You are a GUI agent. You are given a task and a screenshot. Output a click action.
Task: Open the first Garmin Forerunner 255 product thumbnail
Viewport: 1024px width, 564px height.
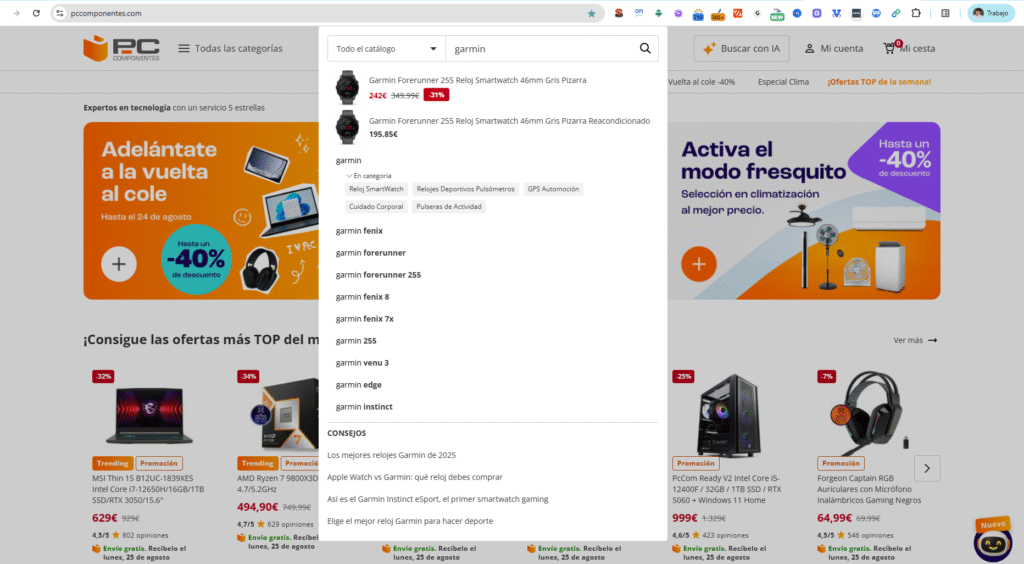click(347, 87)
